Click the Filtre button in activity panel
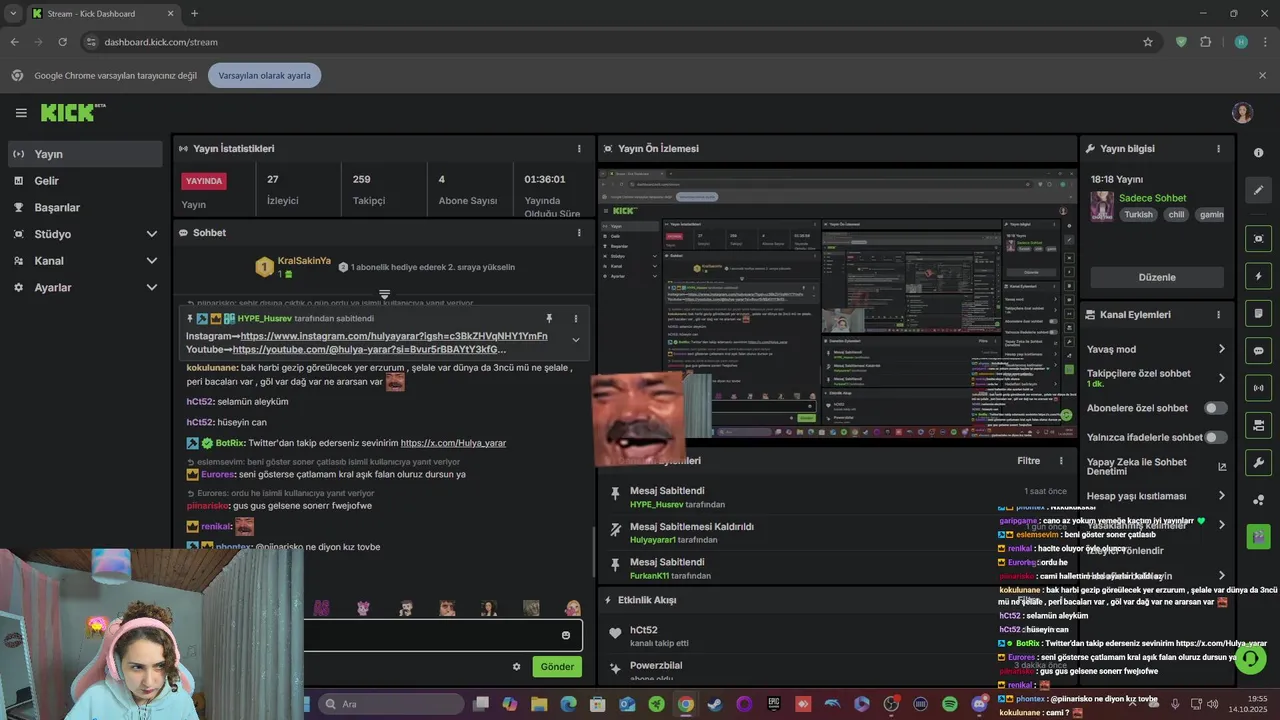1280x720 pixels. tap(1028, 461)
